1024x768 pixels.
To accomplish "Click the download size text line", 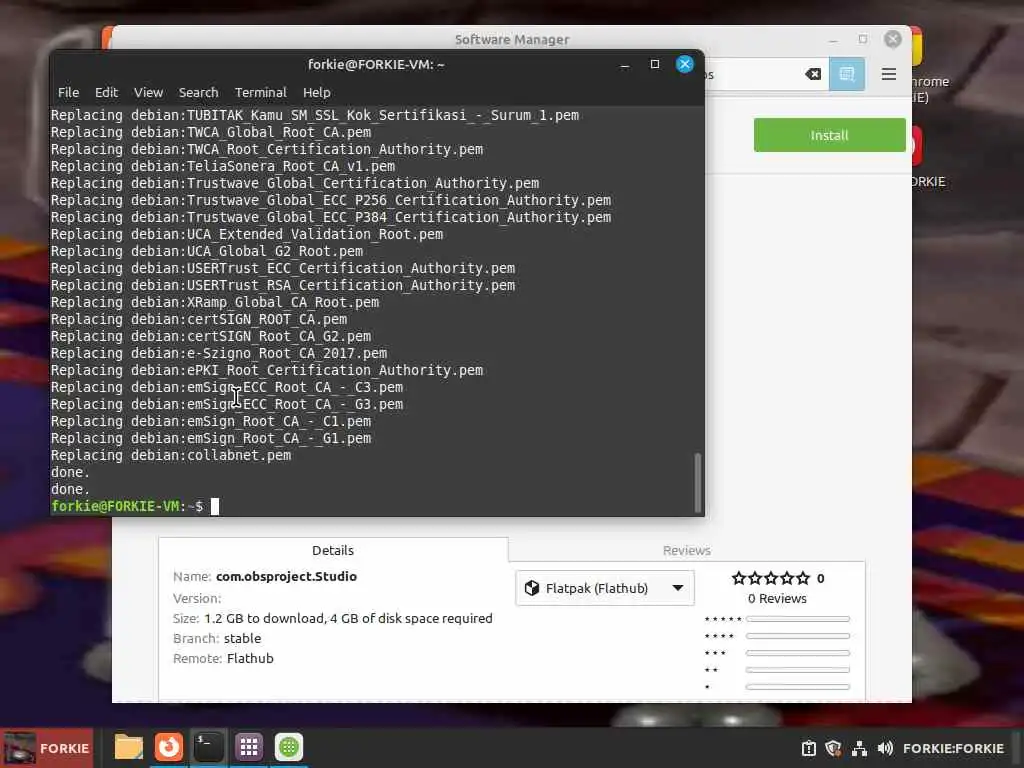I will coord(332,618).
